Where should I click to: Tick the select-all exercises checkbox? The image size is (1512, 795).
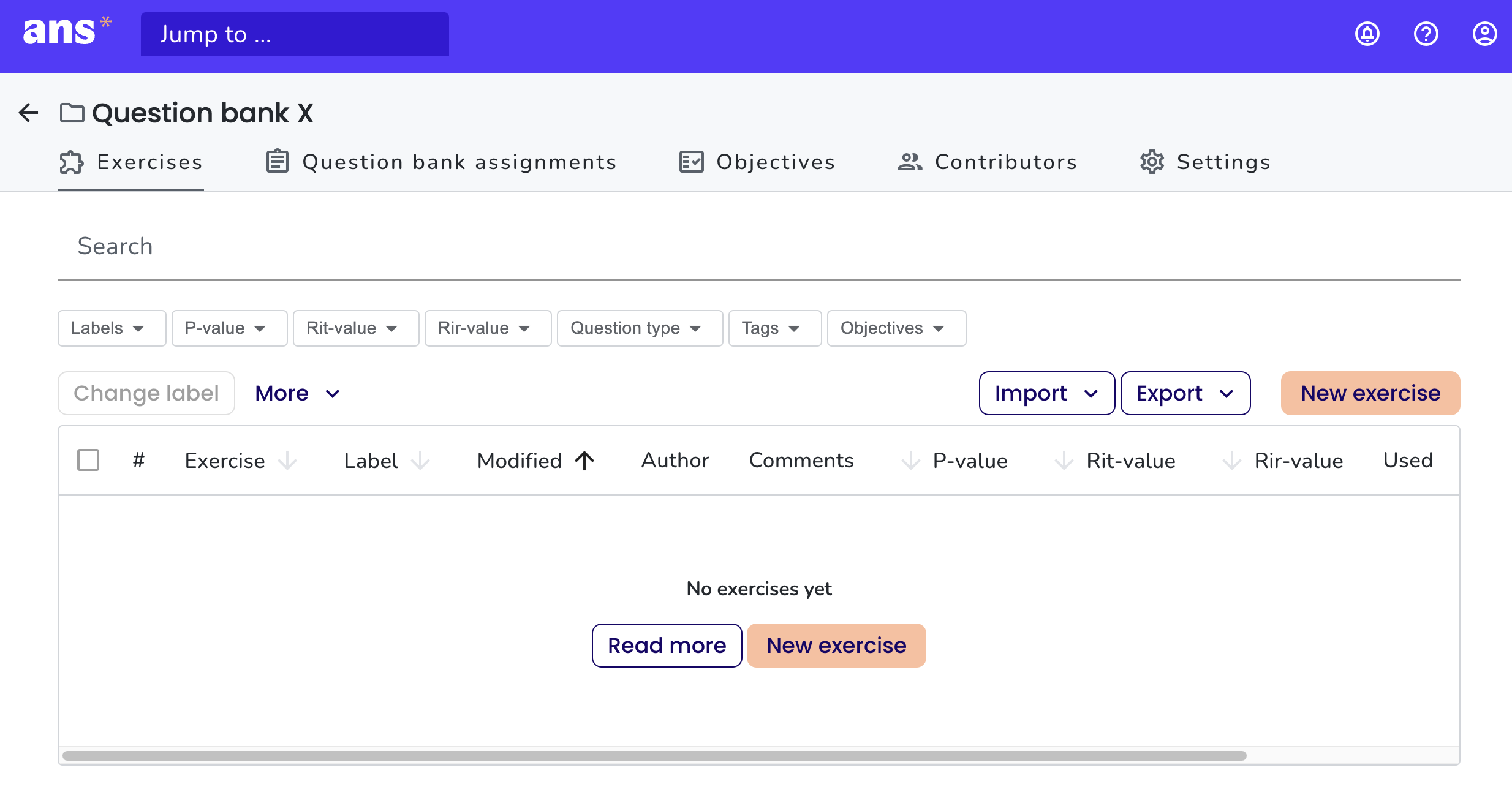[88, 460]
